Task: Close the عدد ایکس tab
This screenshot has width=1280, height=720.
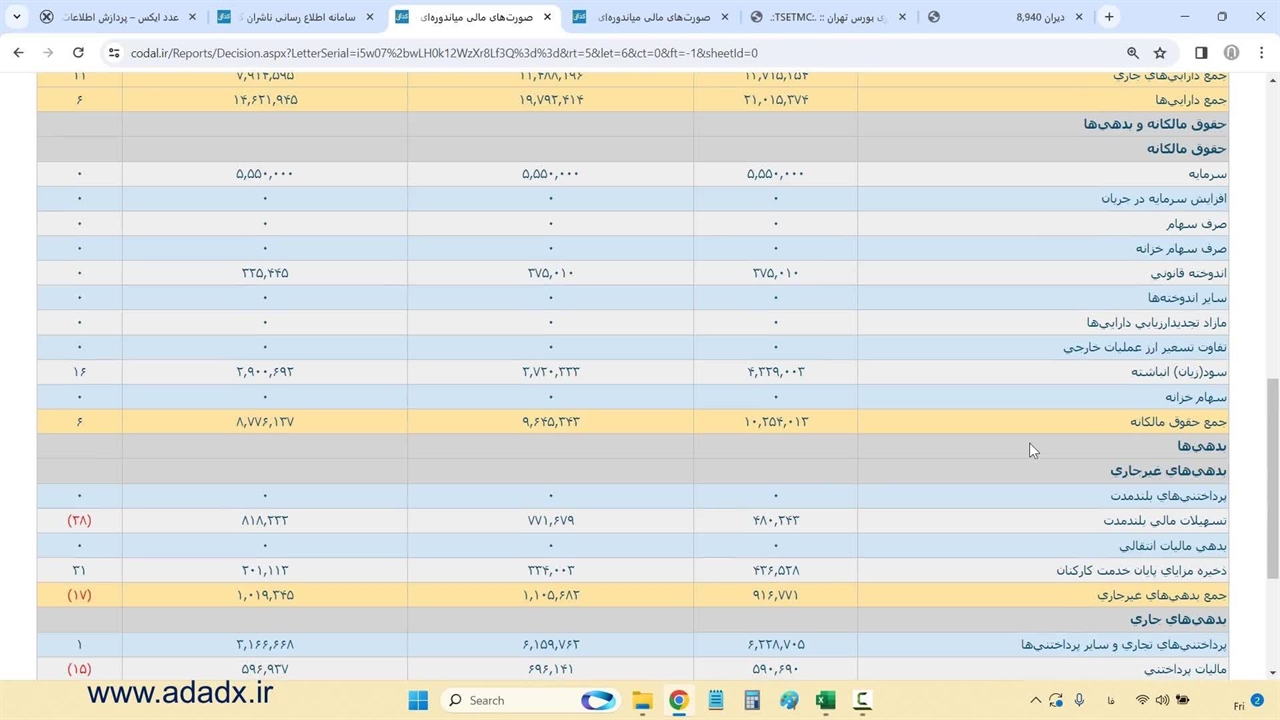Action: pos(193,17)
